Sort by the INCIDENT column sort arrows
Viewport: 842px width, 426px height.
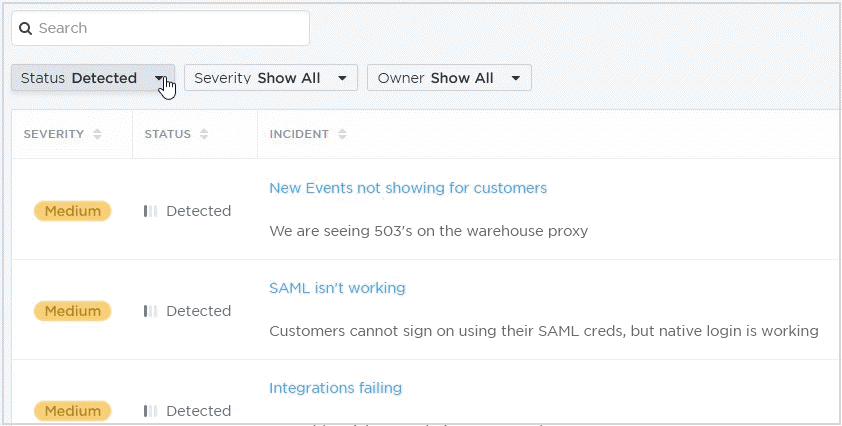tap(342, 134)
